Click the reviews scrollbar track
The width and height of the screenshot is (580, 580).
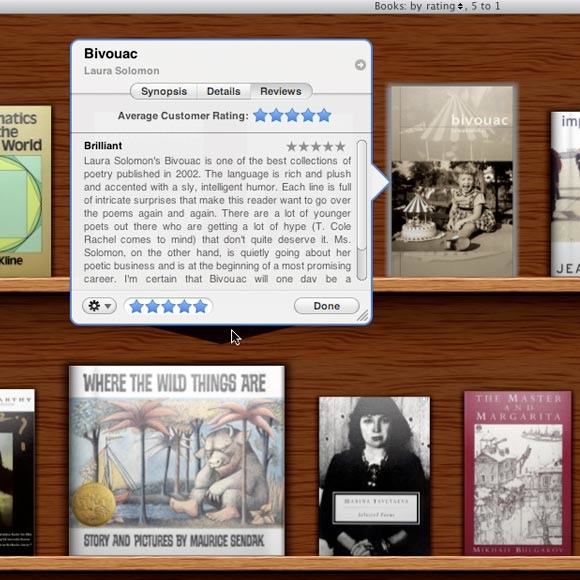362,210
